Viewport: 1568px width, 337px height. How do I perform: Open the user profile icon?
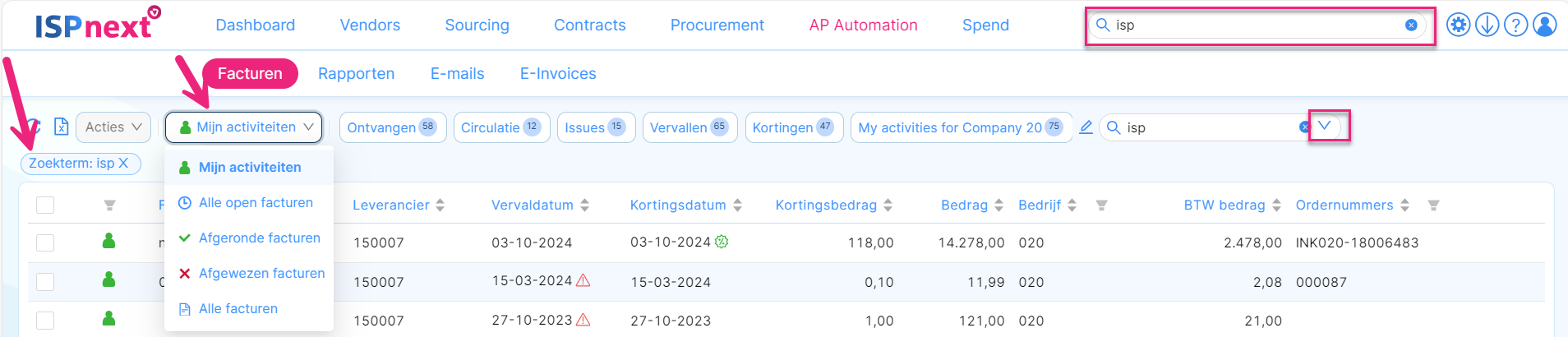pos(1545,25)
